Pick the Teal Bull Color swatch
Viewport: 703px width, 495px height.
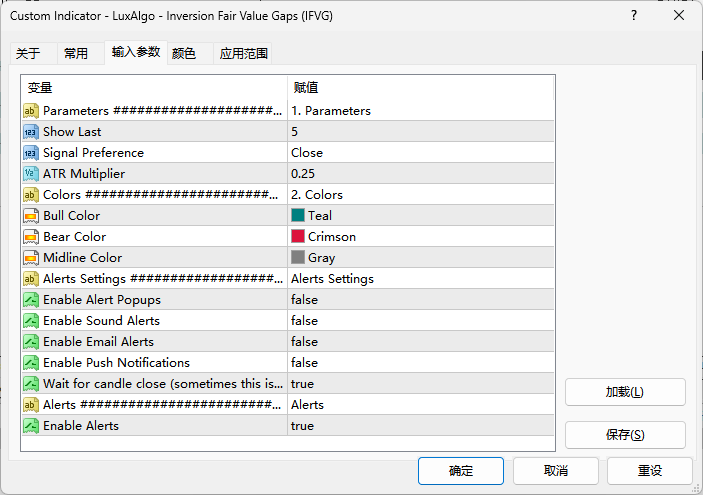pyautogui.click(x=298, y=216)
